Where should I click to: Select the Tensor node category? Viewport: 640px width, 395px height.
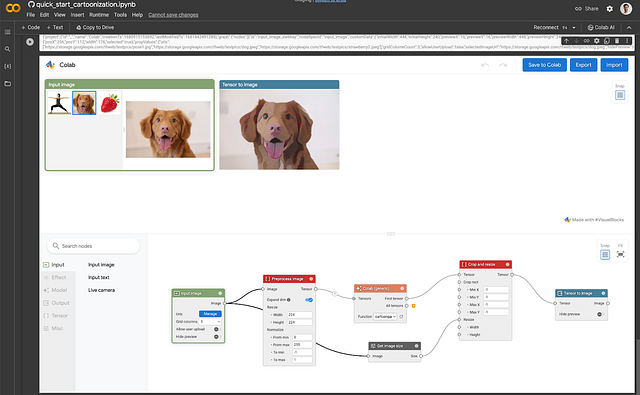click(58, 316)
